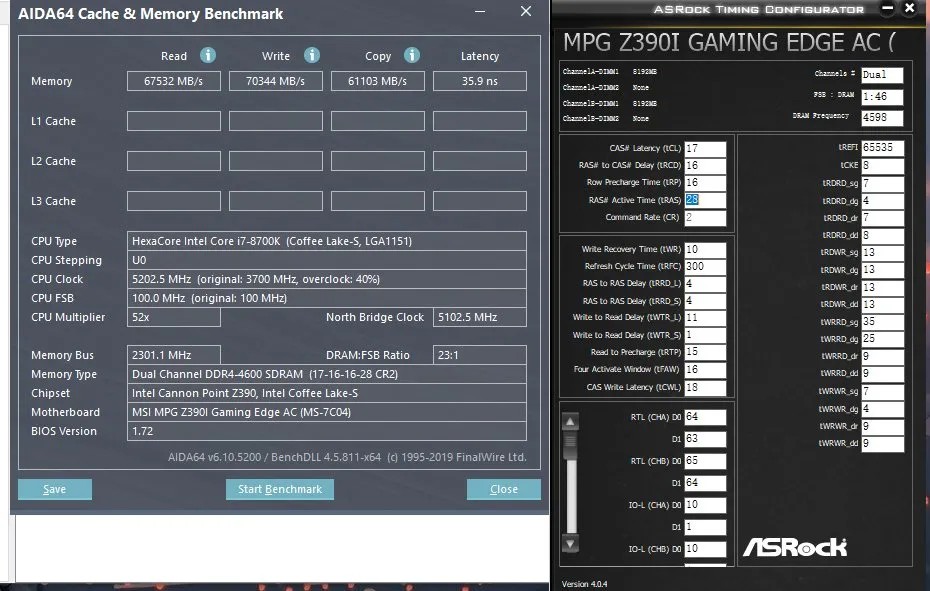Click the Copy bandwidth info icon
This screenshot has height=591, width=930.
(411, 56)
